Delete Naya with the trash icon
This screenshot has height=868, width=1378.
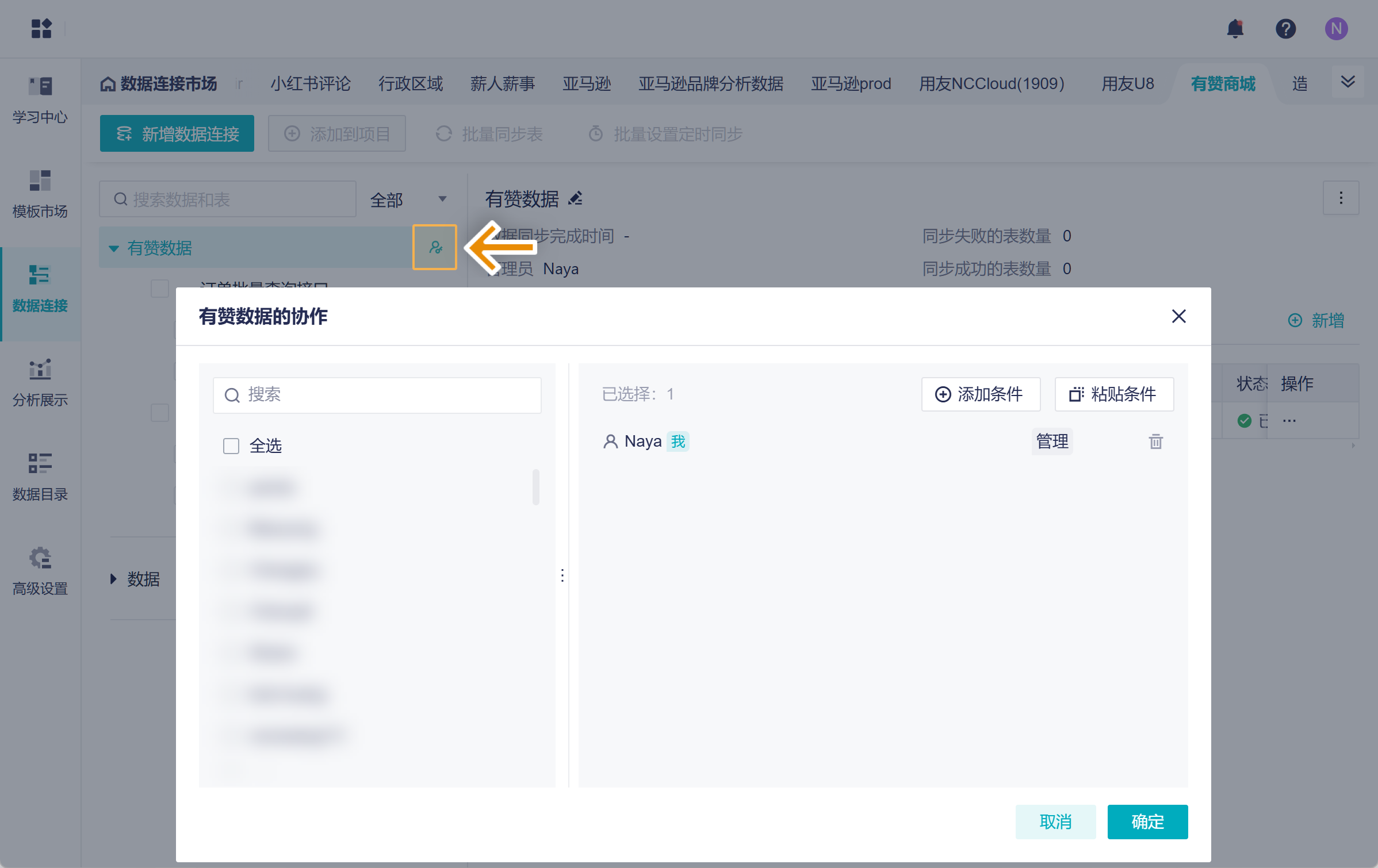click(x=1155, y=441)
